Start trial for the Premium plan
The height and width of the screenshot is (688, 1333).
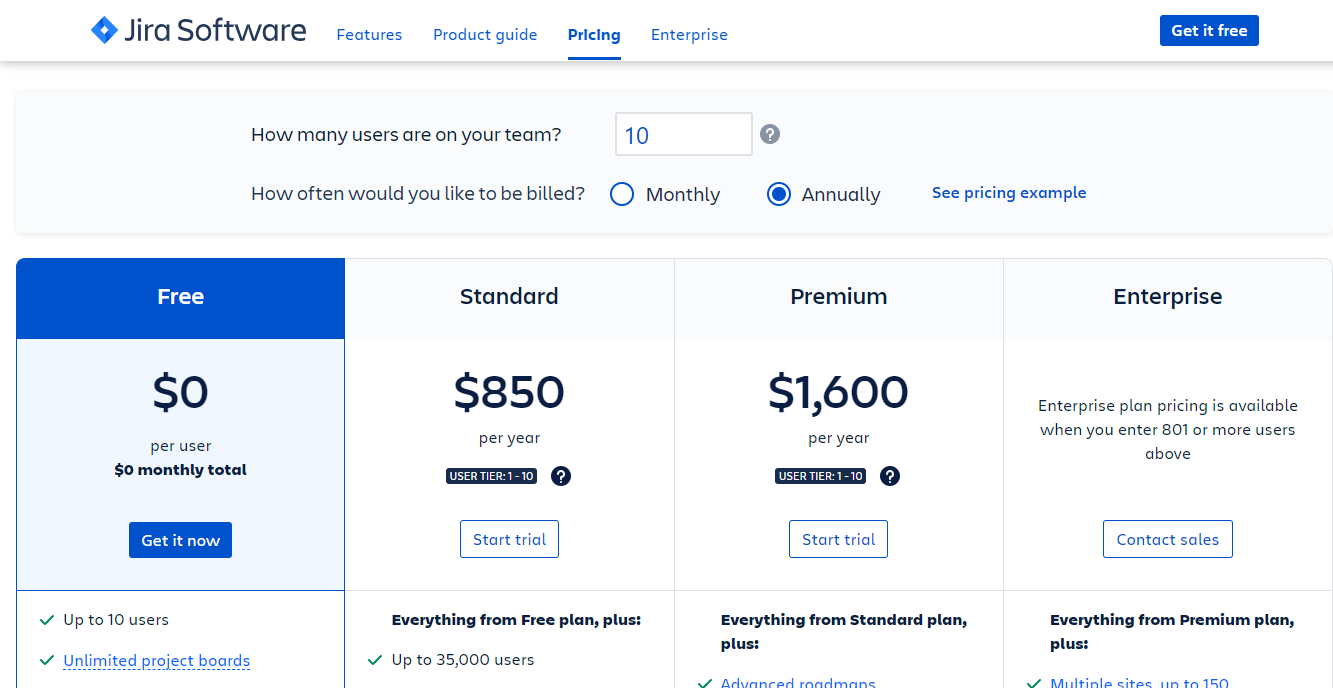click(838, 539)
